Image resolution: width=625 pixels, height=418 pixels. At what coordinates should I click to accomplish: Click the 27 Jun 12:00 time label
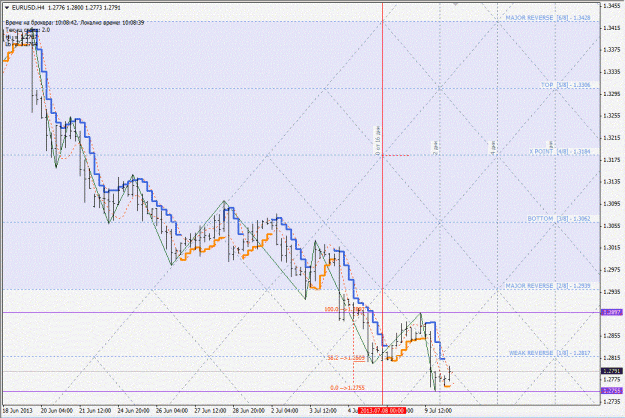[x=210, y=410]
